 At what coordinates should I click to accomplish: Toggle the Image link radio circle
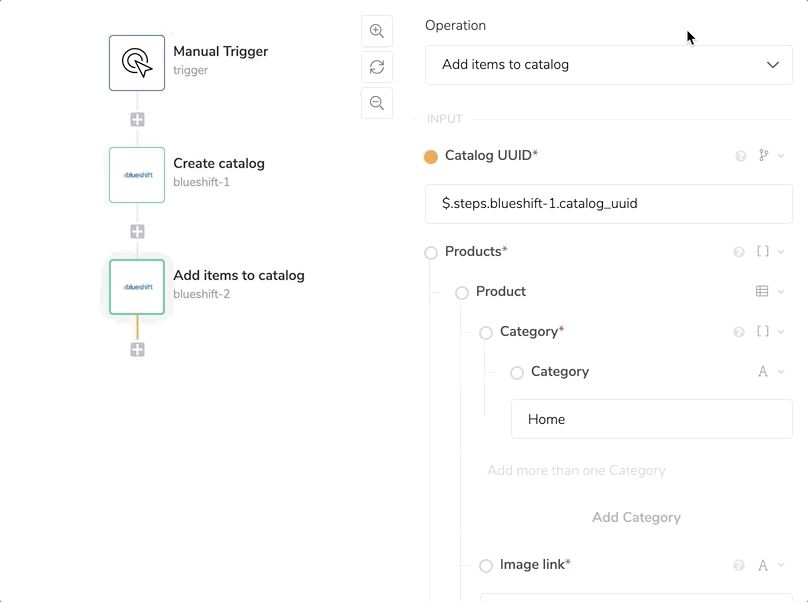[x=486, y=566]
